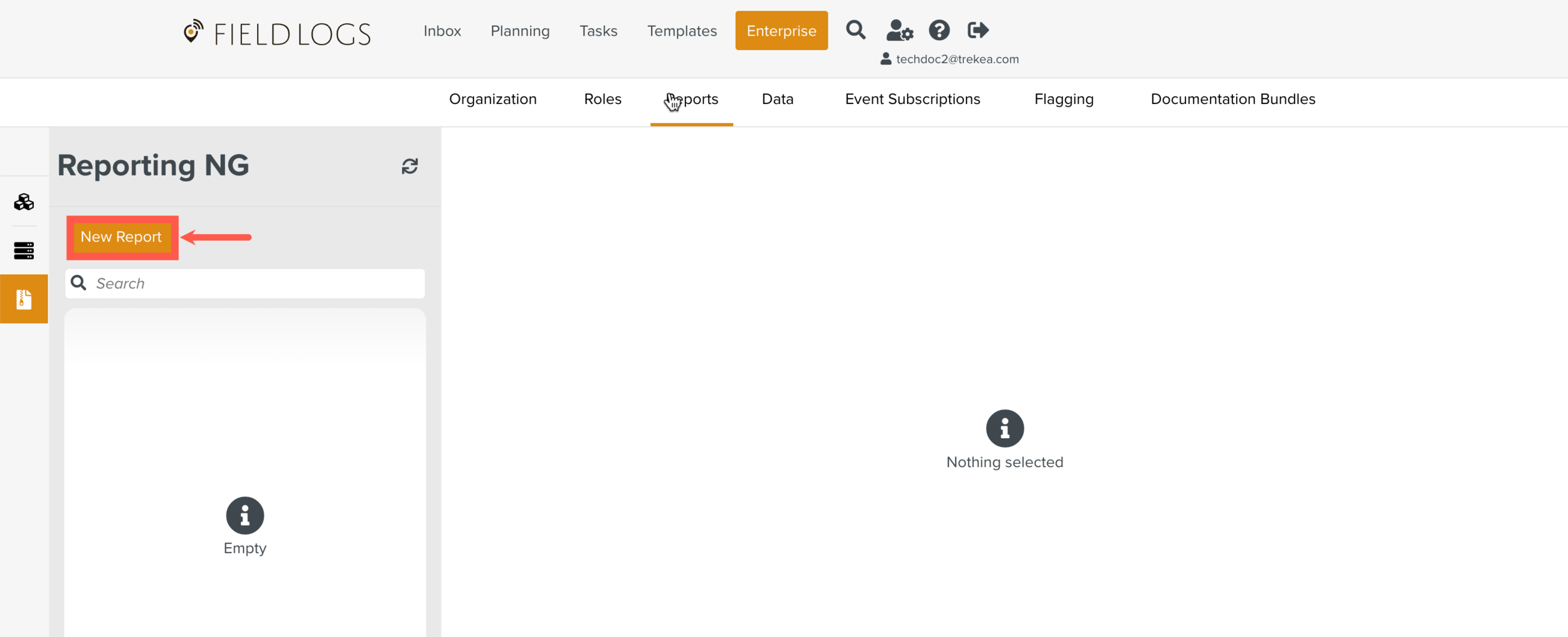Go to the Inbox menu
Image resolution: width=1568 pixels, height=637 pixels.
point(442,31)
